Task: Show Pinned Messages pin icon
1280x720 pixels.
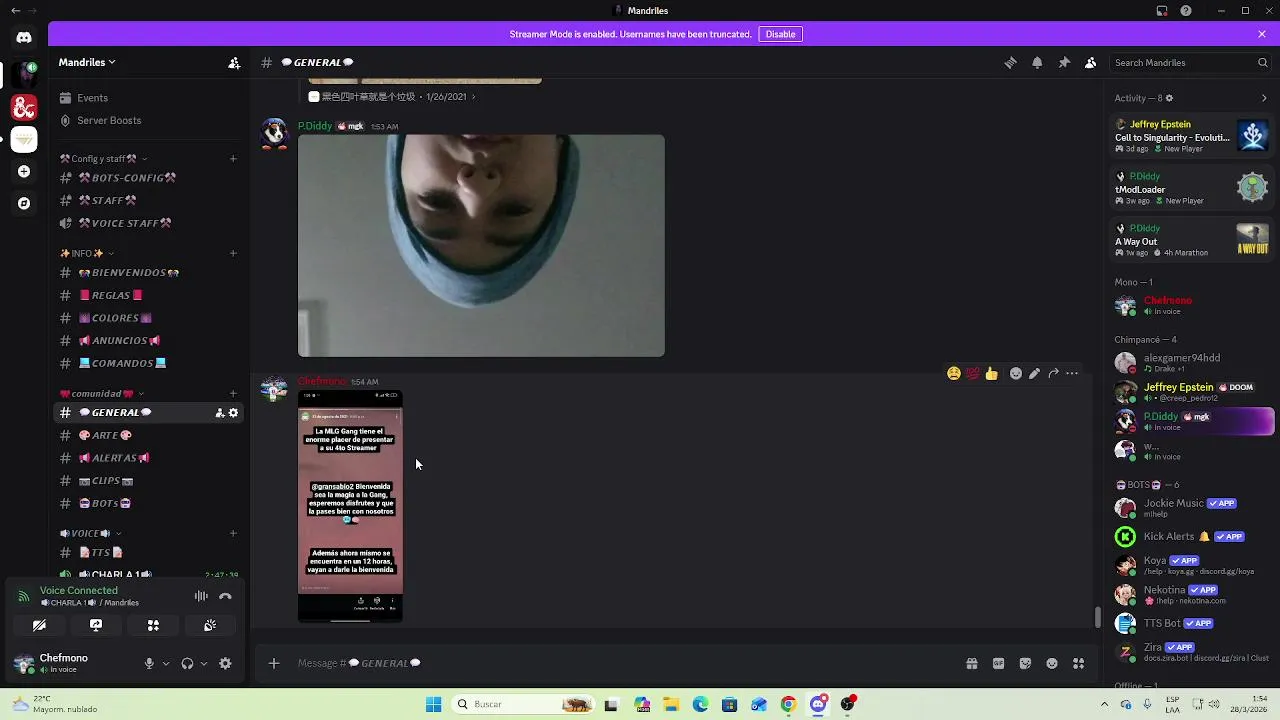Action: click(1064, 62)
